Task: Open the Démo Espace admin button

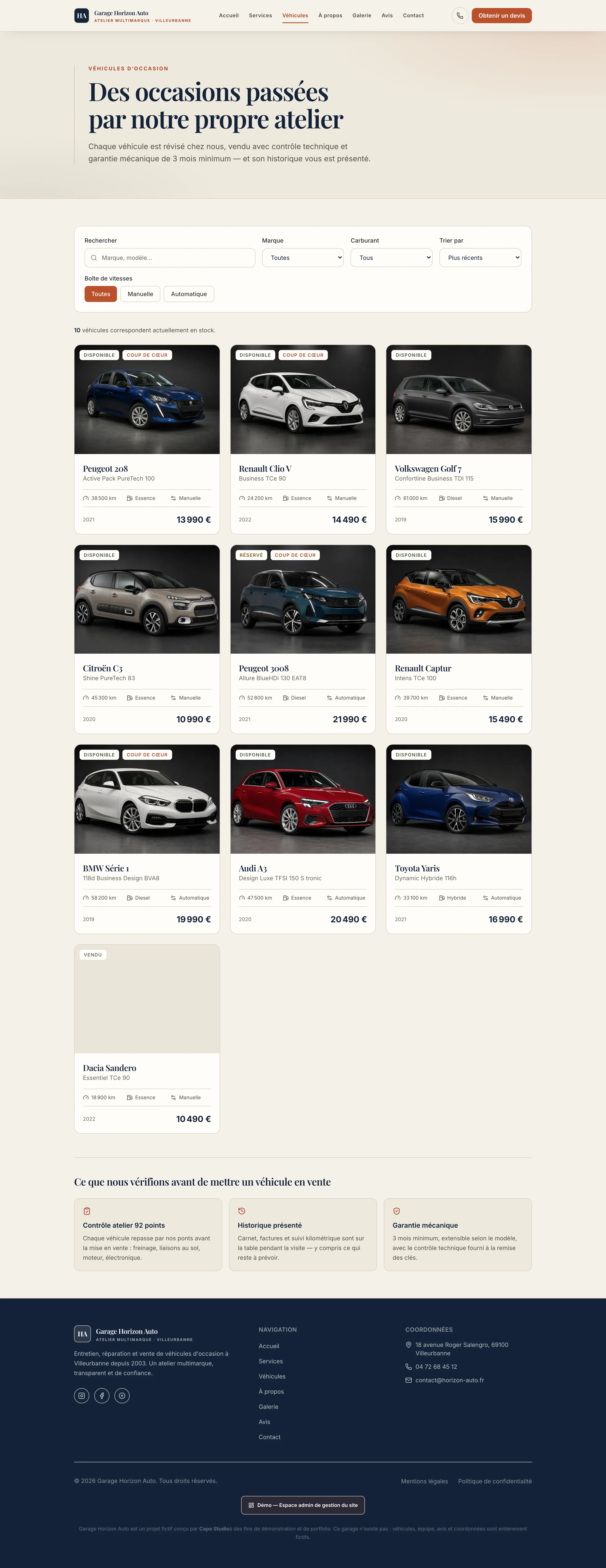Action: click(303, 1505)
